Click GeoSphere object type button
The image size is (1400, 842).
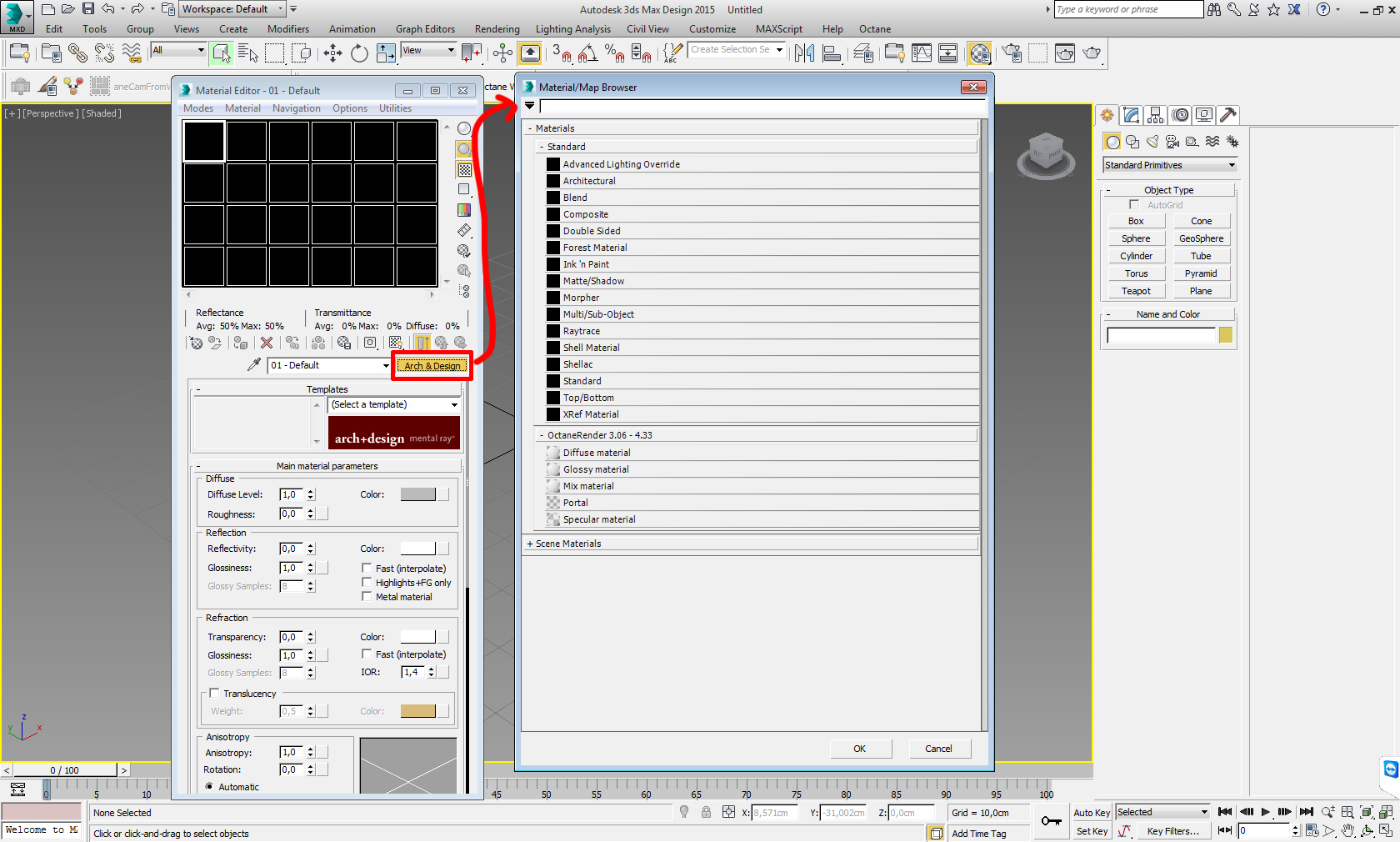click(x=1201, y=238)
